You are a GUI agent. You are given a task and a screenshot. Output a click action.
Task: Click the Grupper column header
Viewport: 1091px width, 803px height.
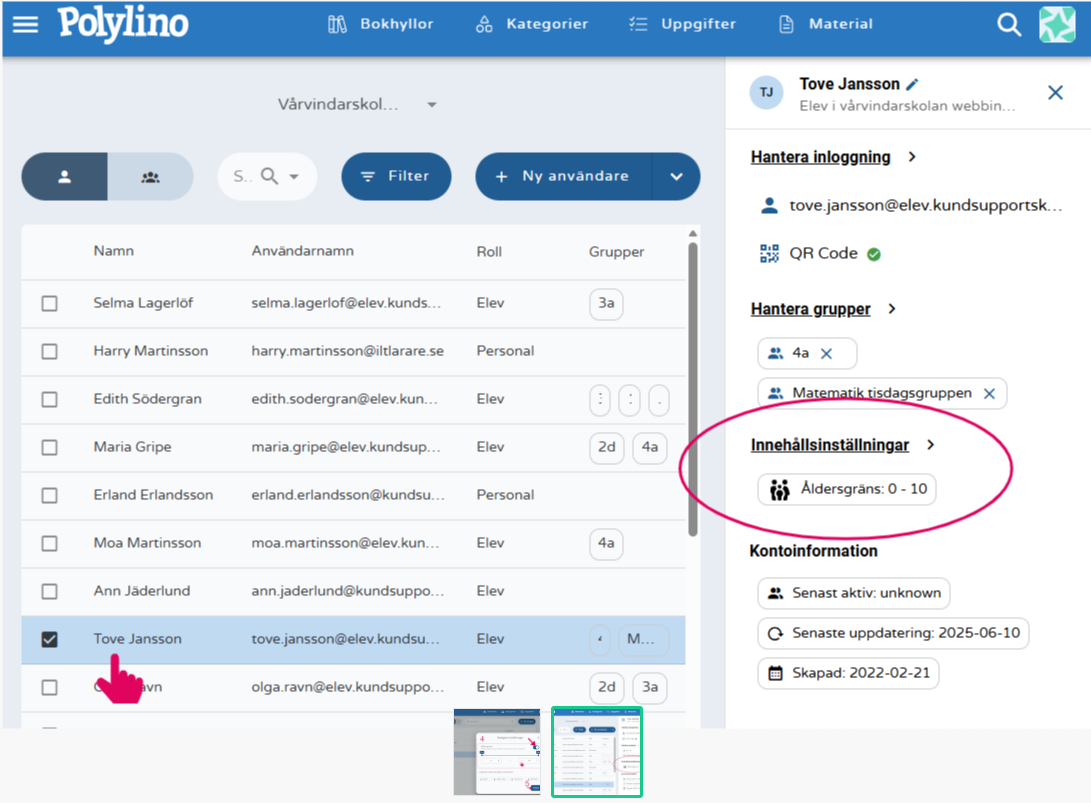616,252
